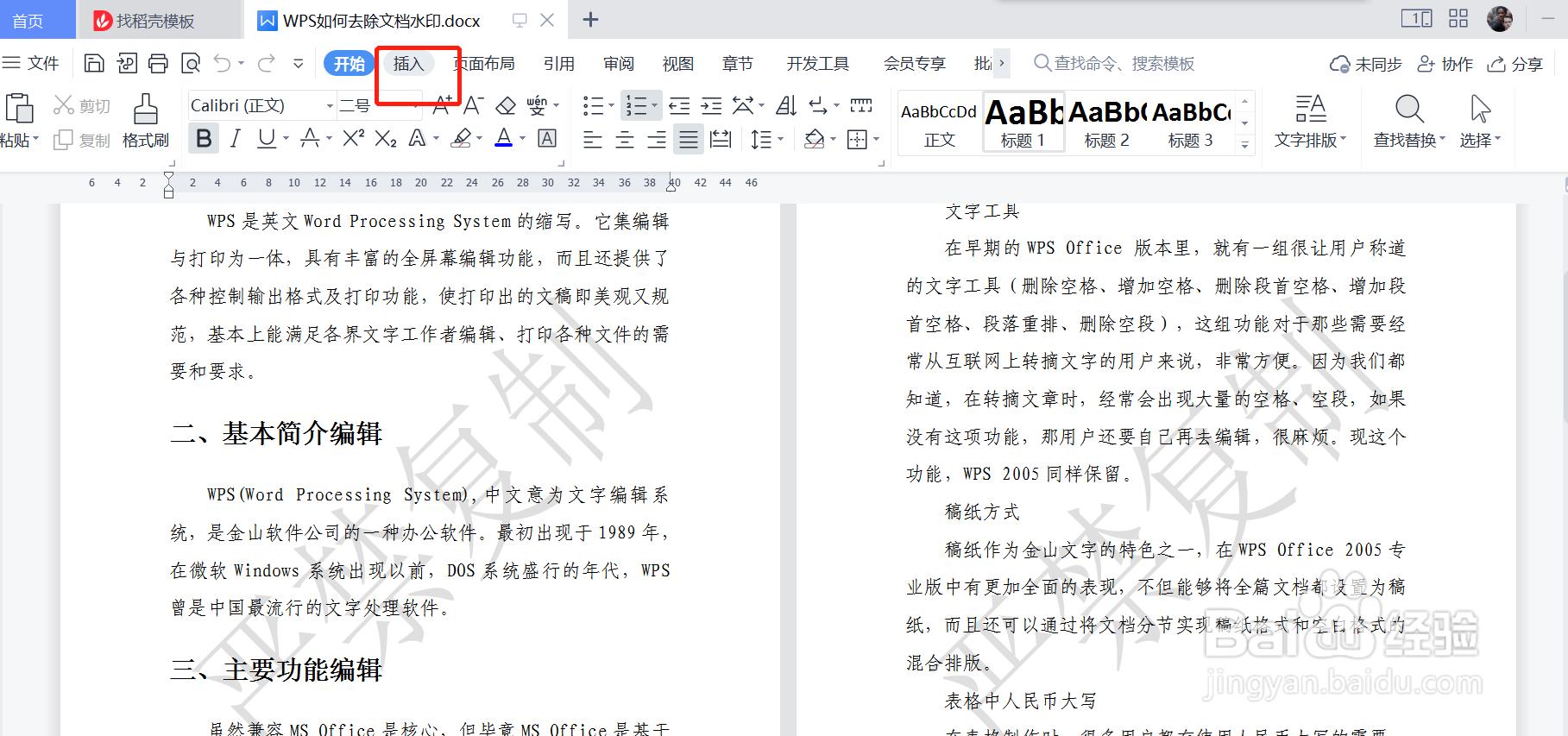The height and width of the screenshot is (736, 1568).
Task: Expand the font color dropdown arrow
Action: [x=523, y=138]
